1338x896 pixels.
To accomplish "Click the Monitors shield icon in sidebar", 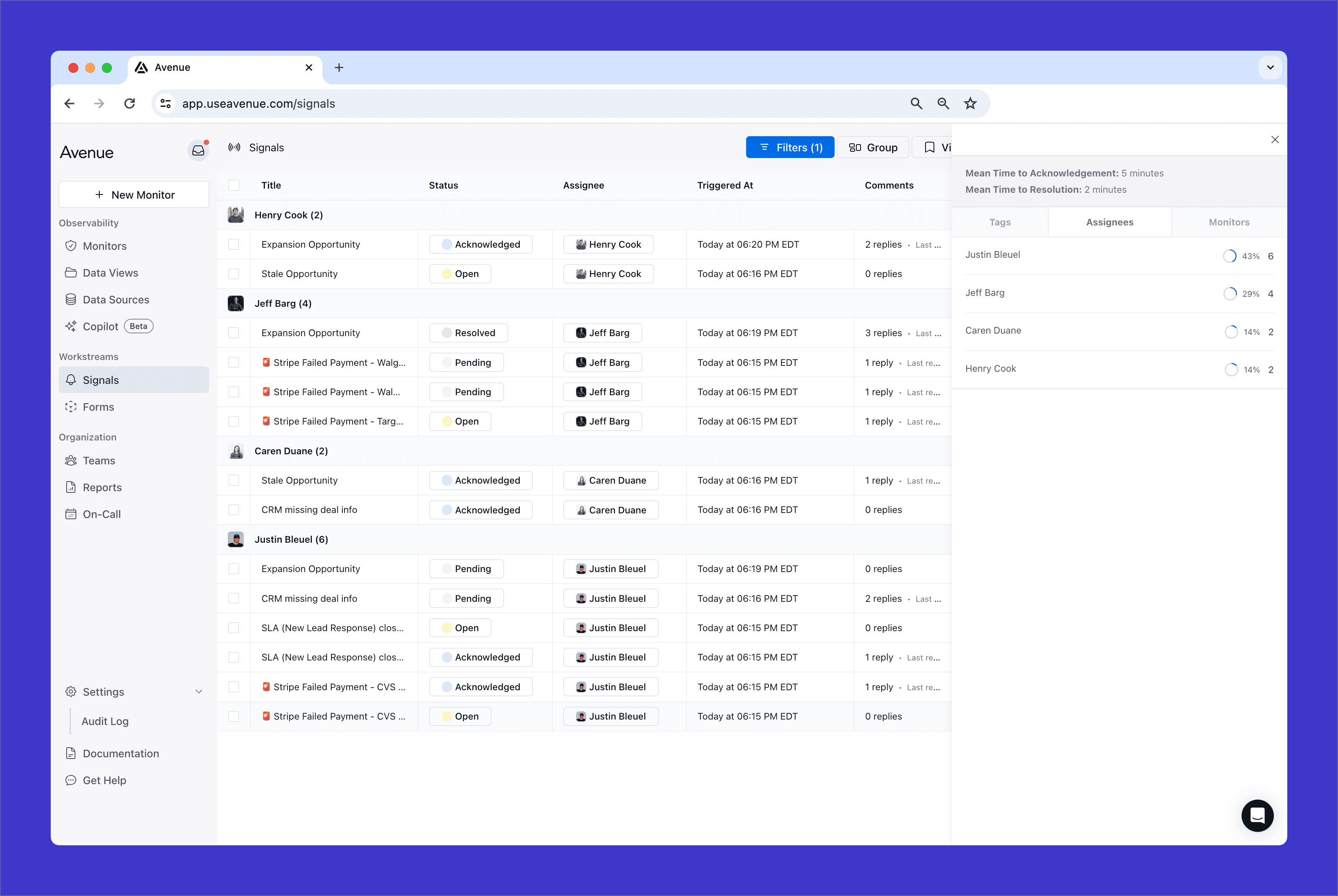I will (71, 246).
